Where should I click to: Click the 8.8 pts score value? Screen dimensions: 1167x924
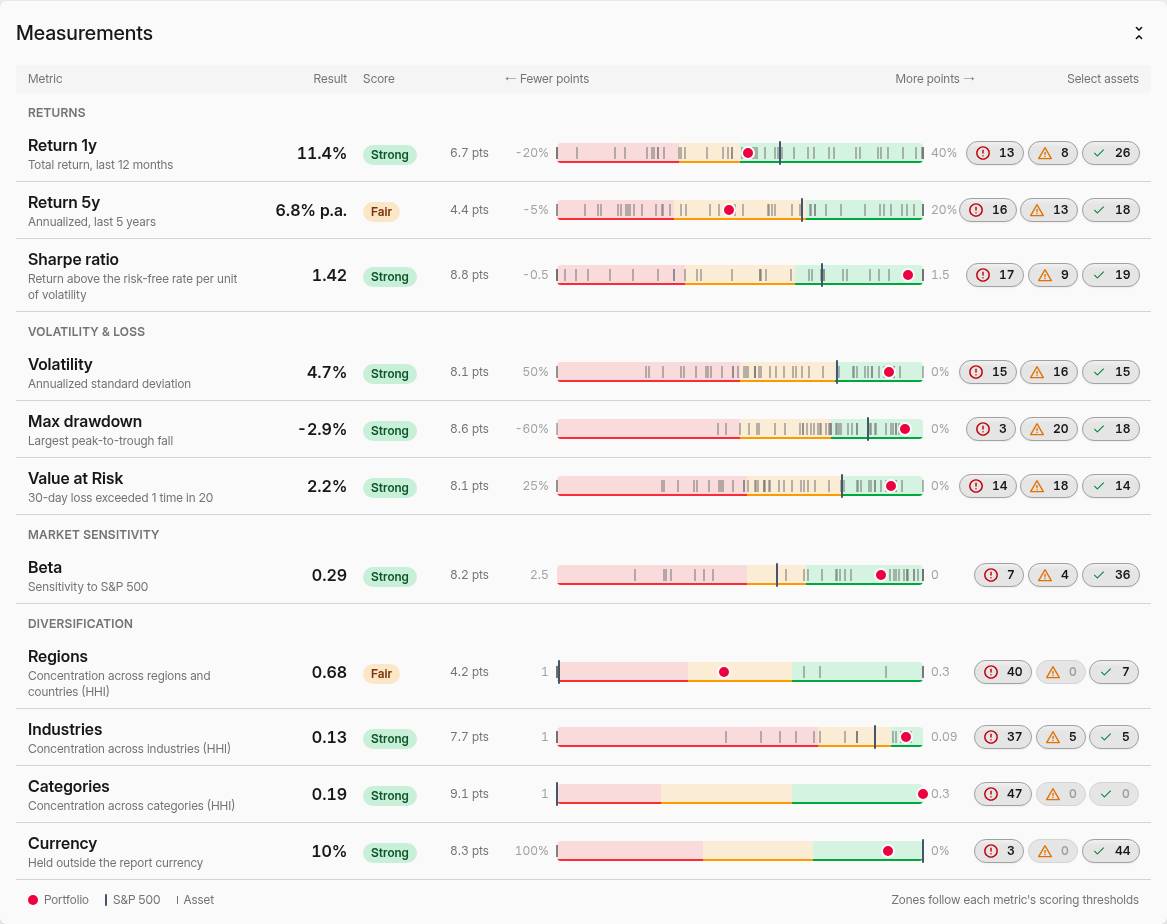pyautogui.click(x=469, y=275)
